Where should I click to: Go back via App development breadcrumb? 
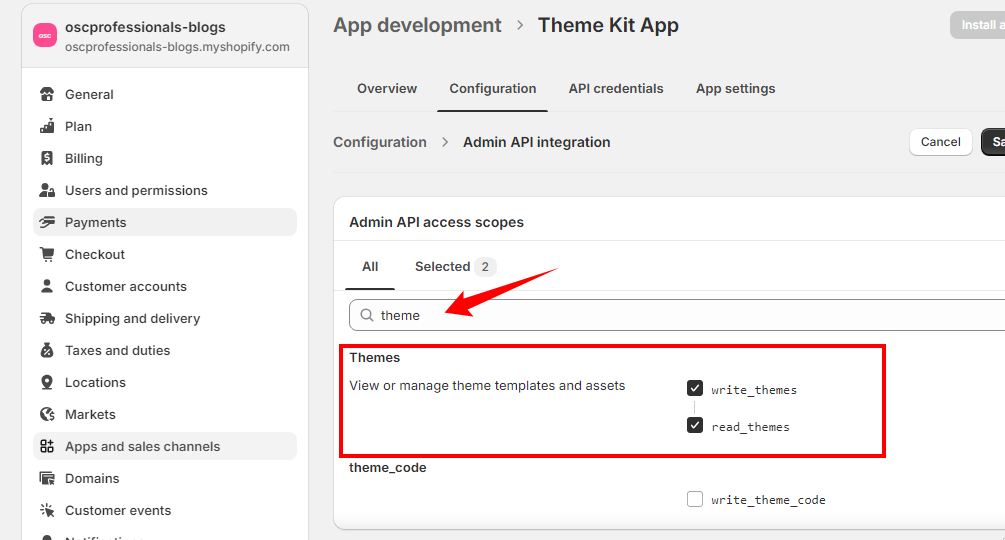click(x=417, y=26)
